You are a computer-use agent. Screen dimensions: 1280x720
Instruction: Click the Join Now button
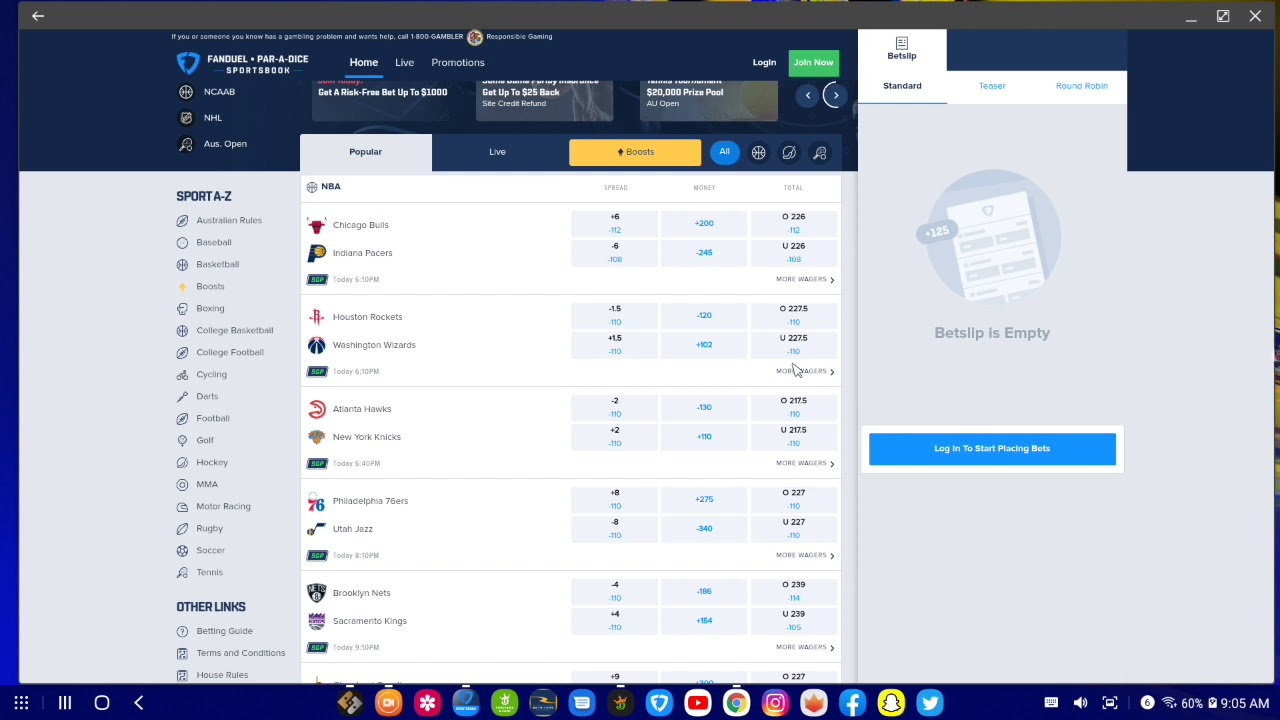813,63
